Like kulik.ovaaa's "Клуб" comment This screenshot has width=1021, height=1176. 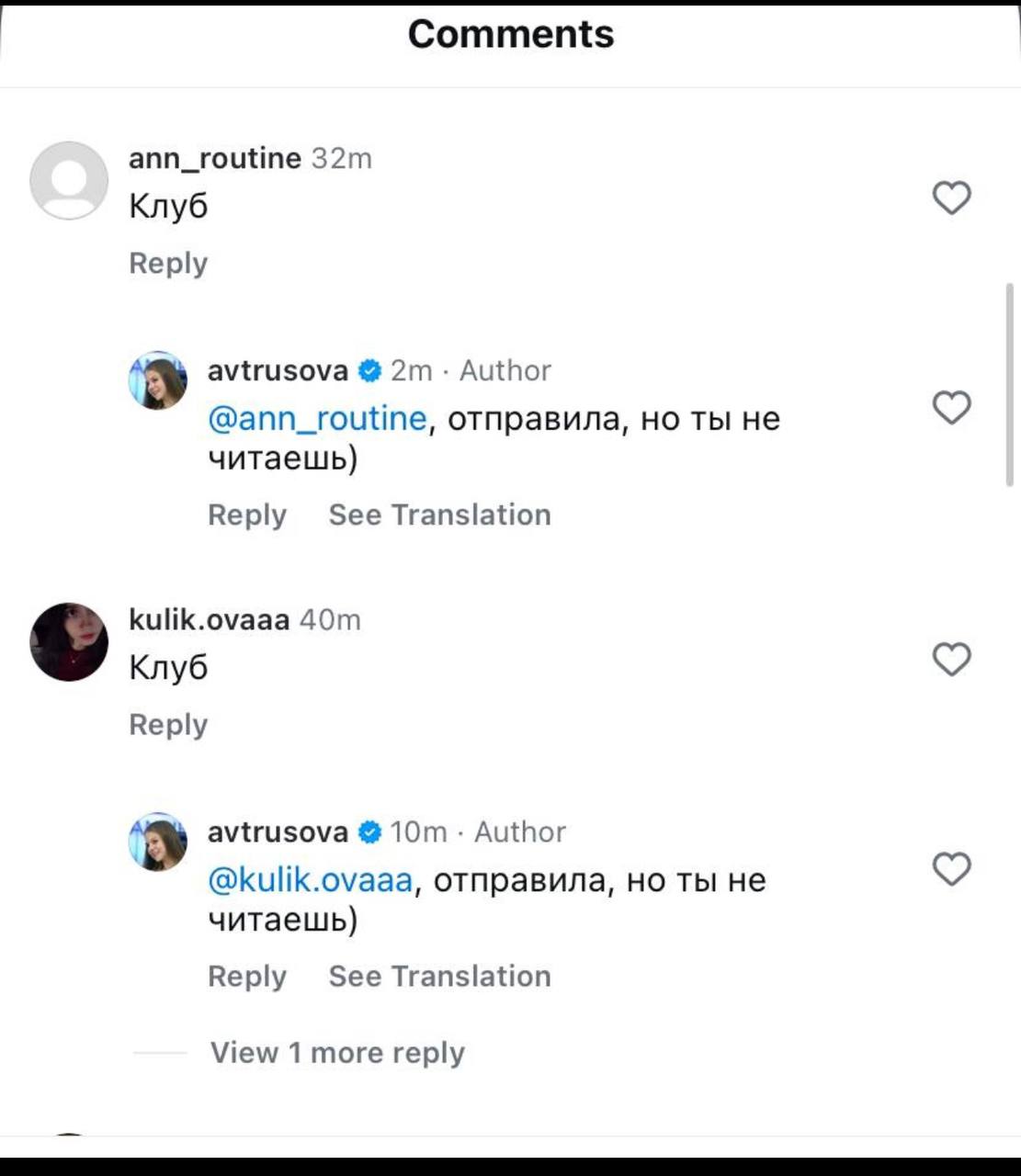[x=951, y=659]
